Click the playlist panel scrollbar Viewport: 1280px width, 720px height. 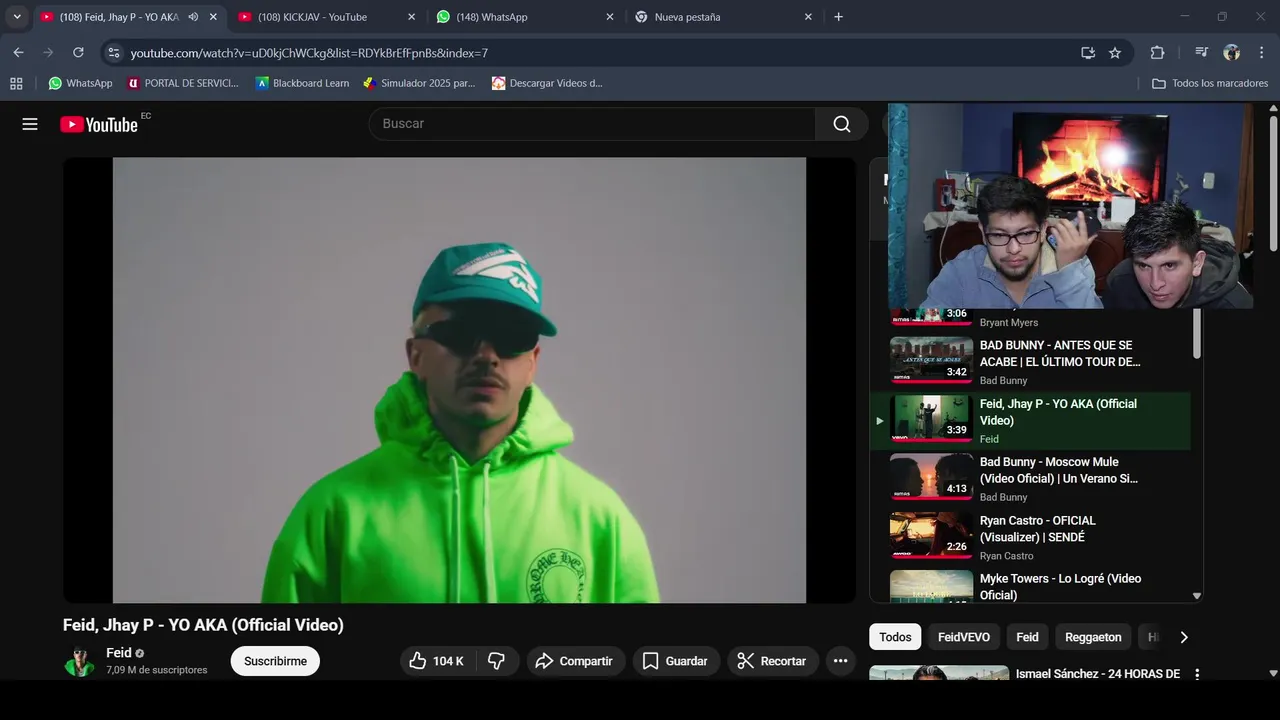(x=1197, y=334)
